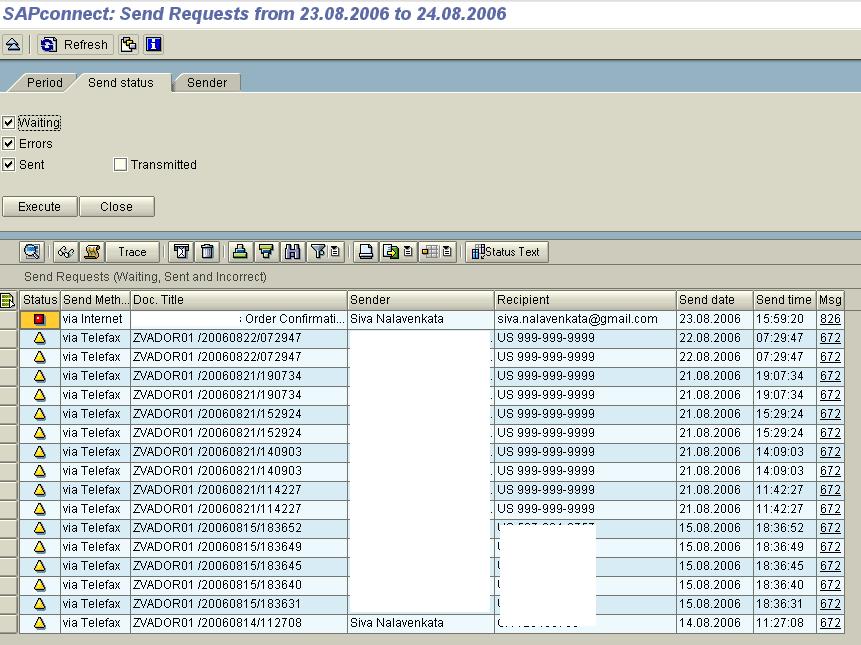
Task: Click the Close button
Action: (116, 207)
